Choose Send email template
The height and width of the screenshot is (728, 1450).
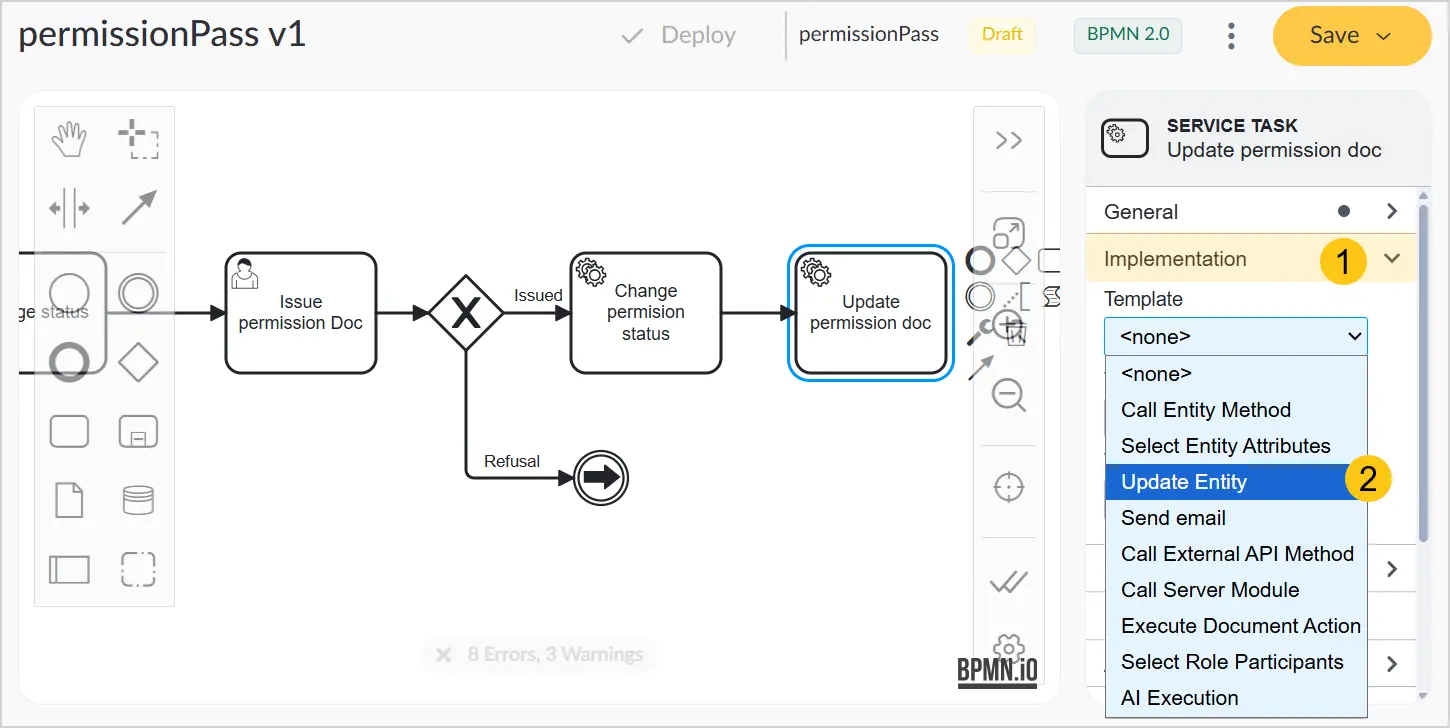click(1235, 518)
